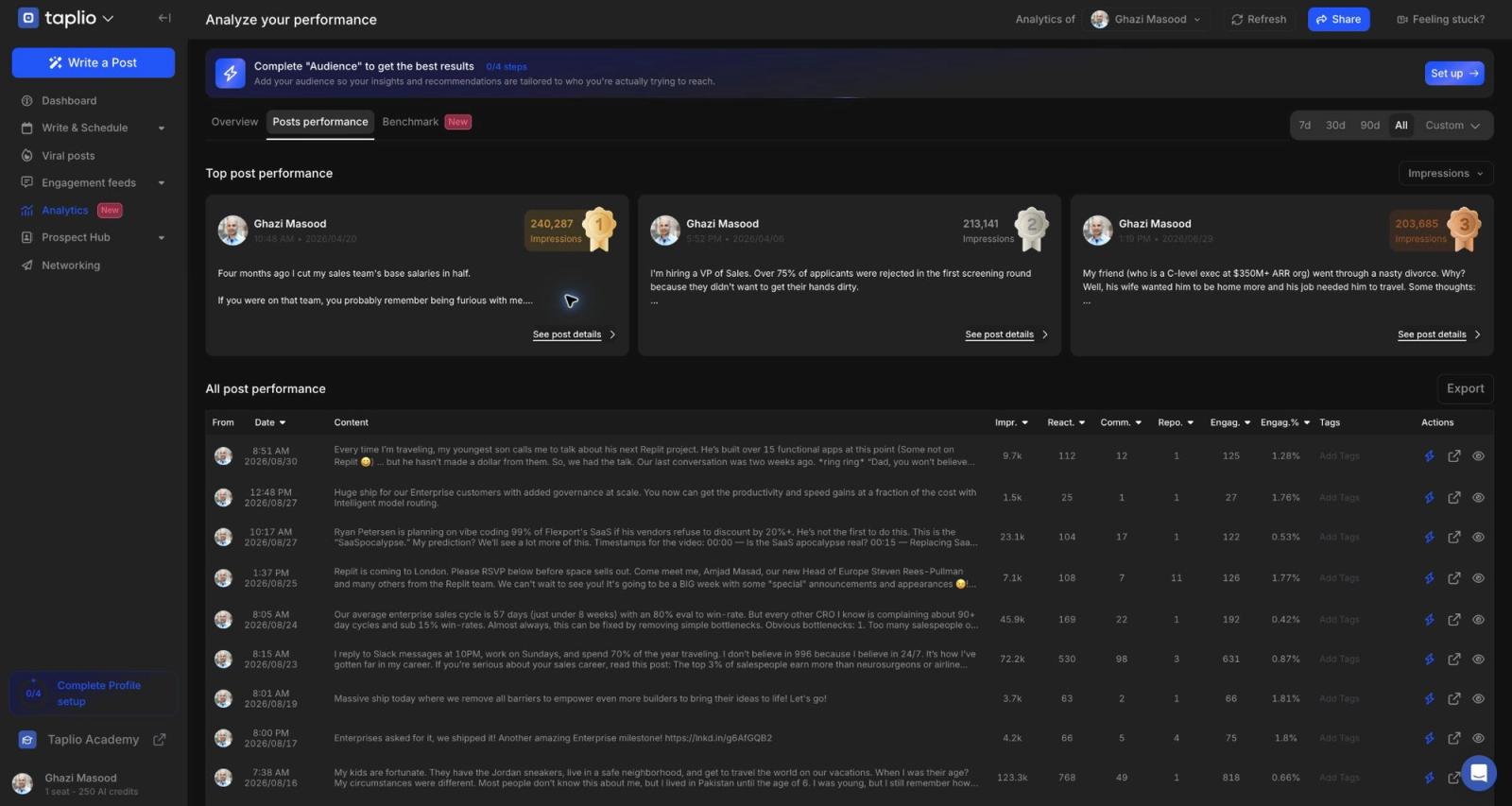Click the lightning icon for the 2026/08/30 post
Screen dimensions: 1512x806
coord(1429,456)
